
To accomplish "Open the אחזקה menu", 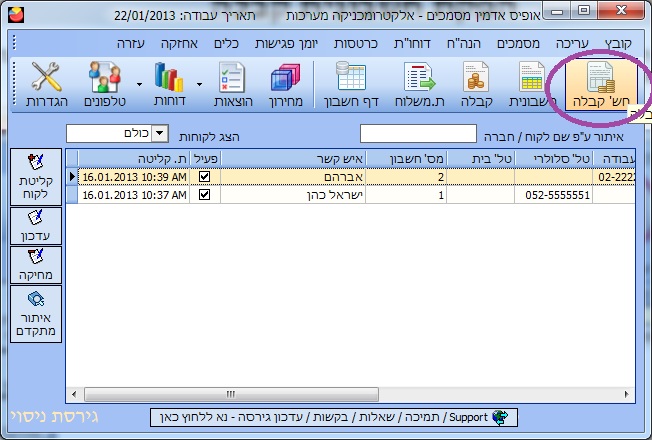I will tap(179, 43).
